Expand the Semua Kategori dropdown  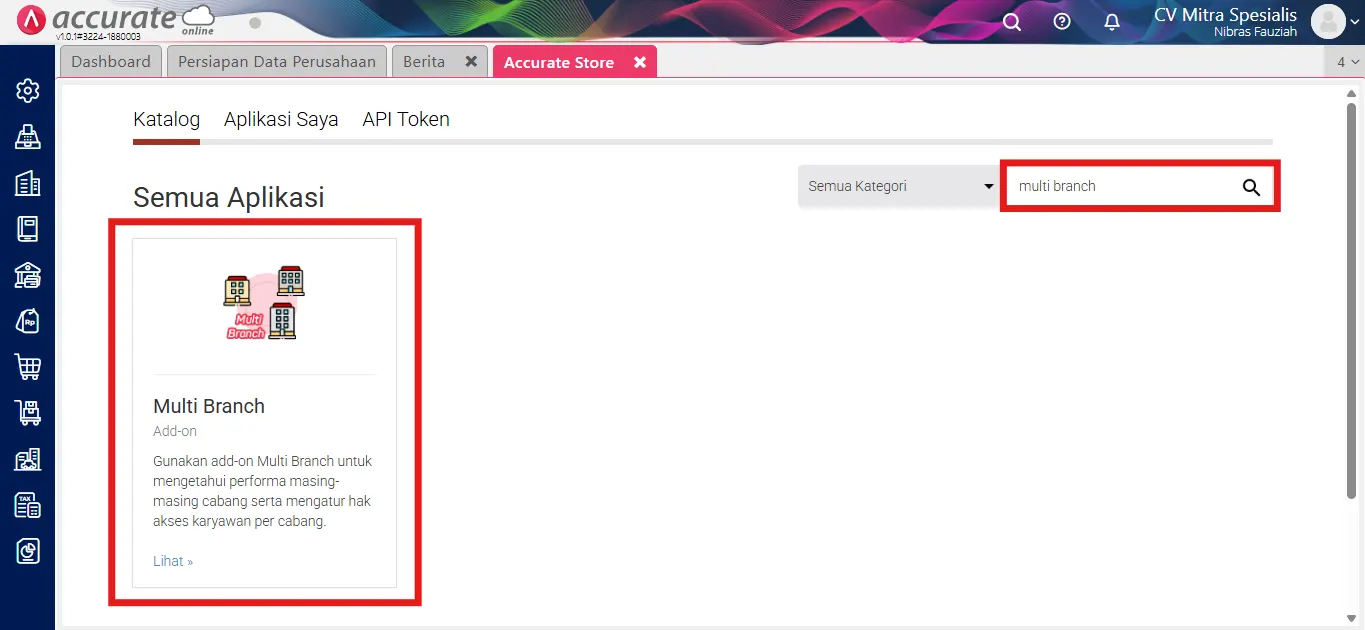point(900,186)
